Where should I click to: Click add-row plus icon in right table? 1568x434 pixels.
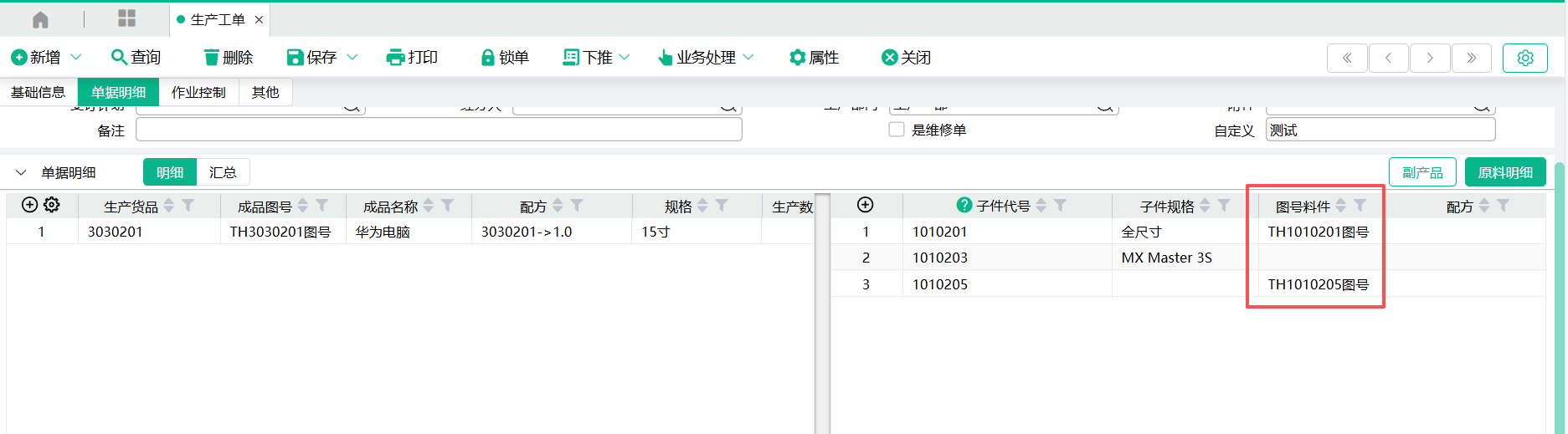866,205
